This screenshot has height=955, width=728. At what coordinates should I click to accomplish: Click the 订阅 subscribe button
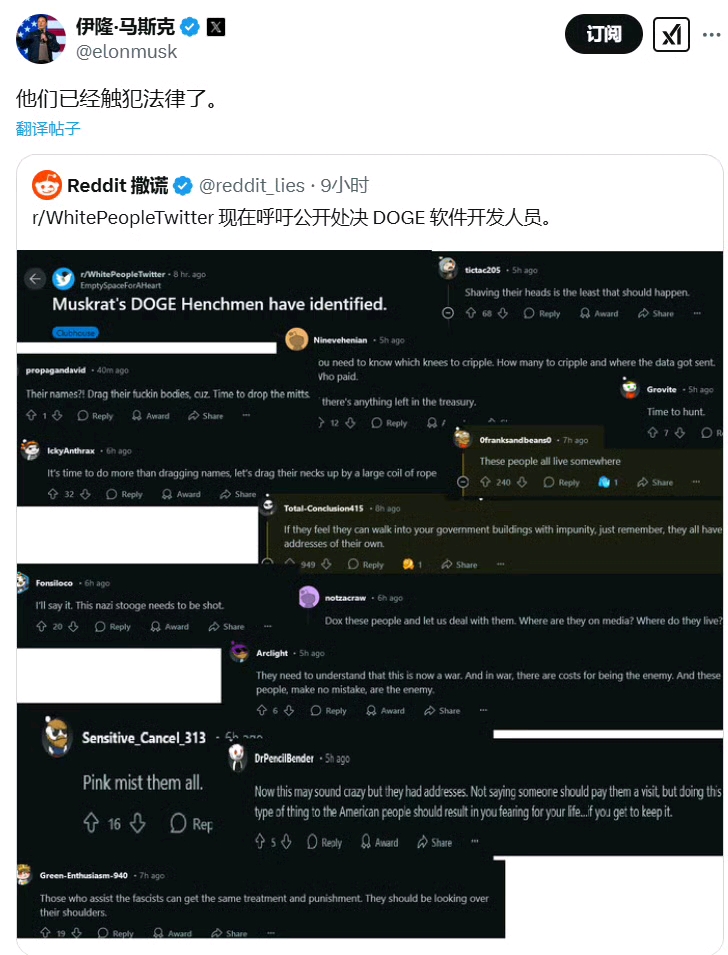603,34
